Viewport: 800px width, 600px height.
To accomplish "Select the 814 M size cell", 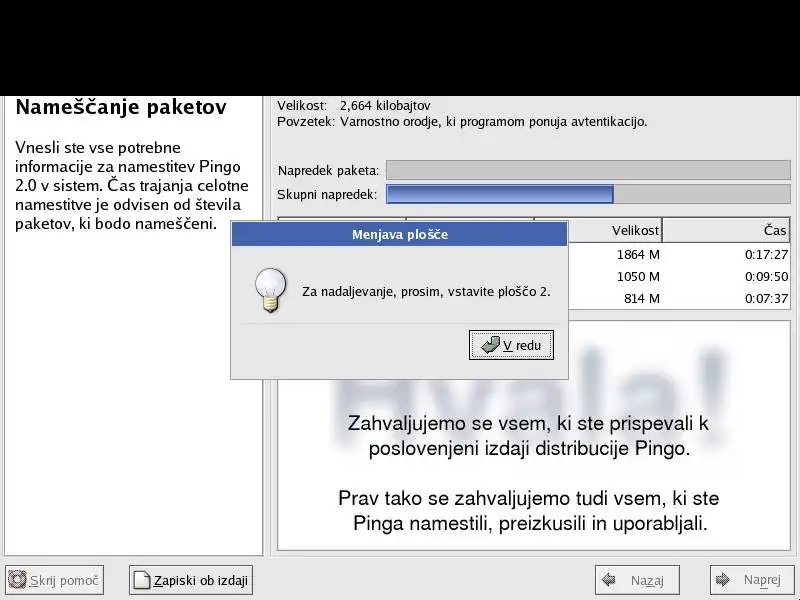I will click(x=641, y=298).
